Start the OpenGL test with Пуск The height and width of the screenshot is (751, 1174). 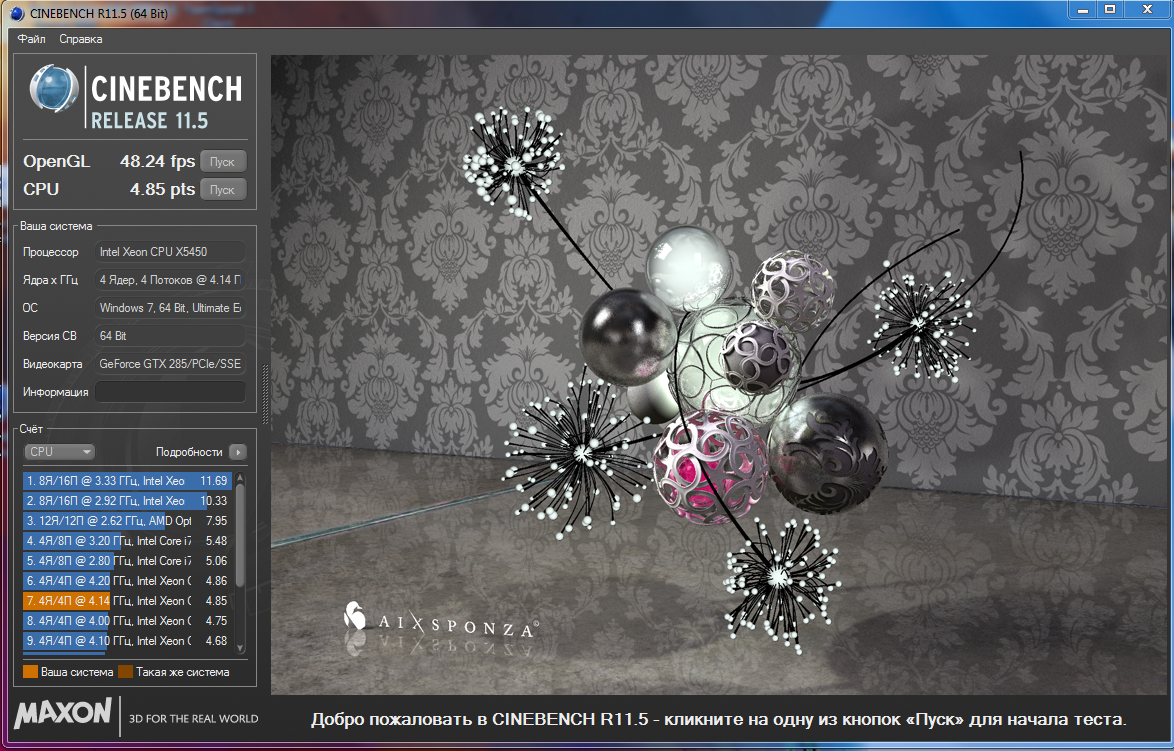222,162
